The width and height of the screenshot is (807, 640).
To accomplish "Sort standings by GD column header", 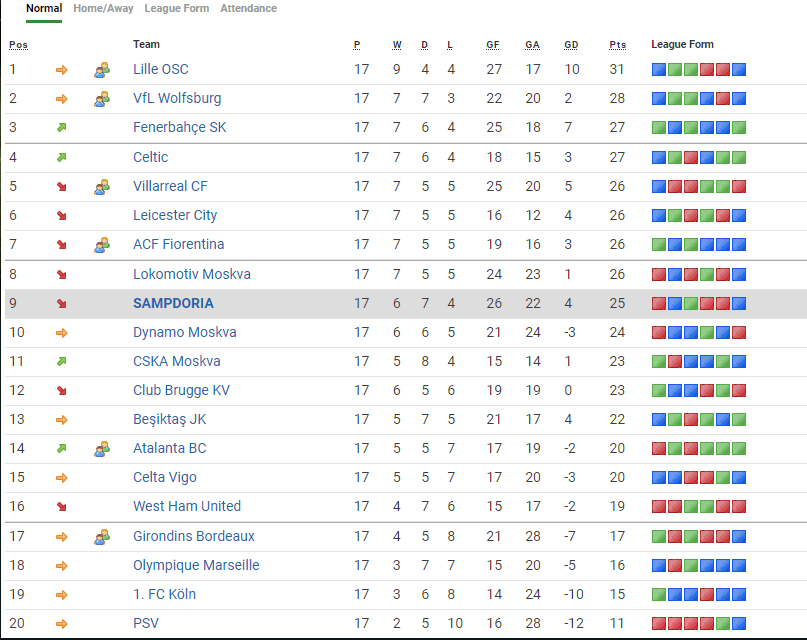I will [x=571, y=44].
